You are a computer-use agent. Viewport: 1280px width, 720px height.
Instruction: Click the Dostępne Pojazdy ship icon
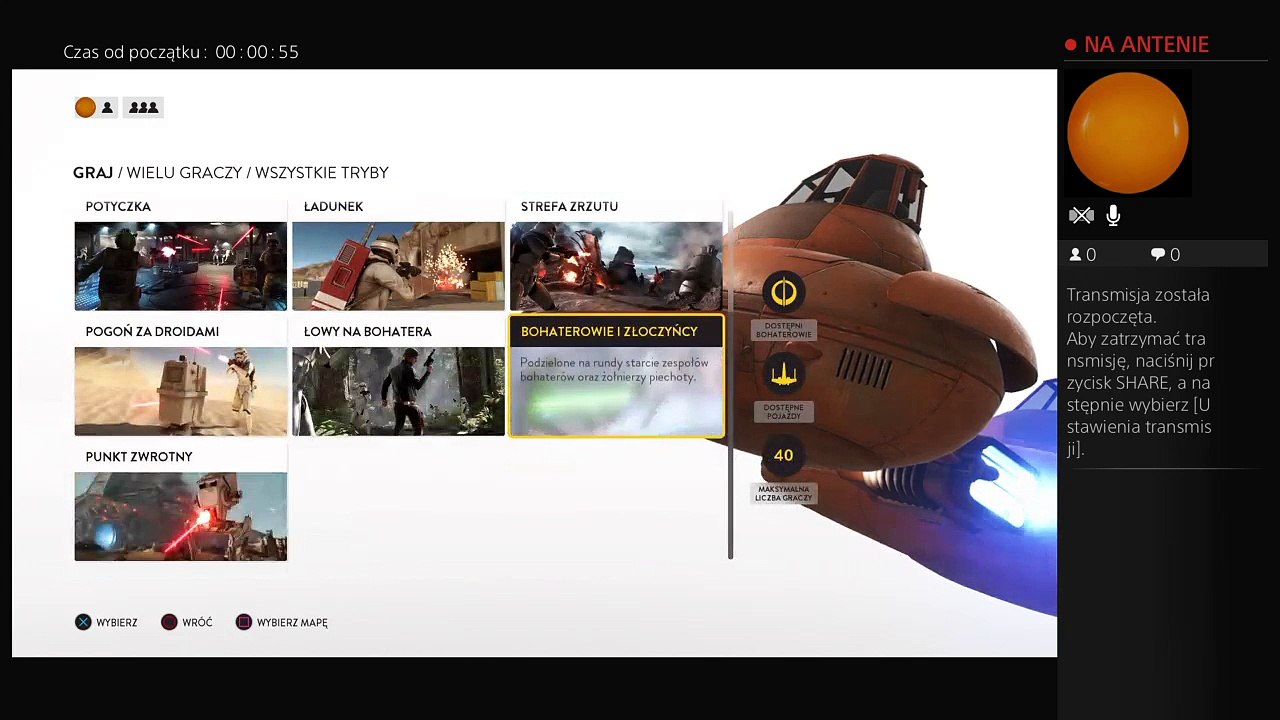pyautogui.click(x=783, y=374)
